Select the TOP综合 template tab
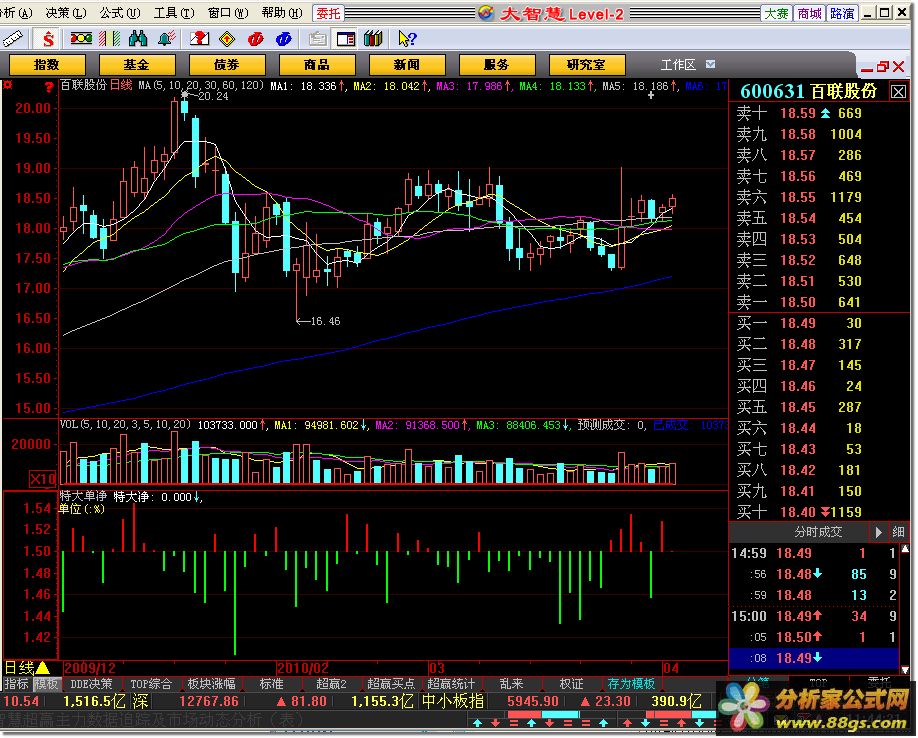The image size is (918, 738). coord(150,684)
